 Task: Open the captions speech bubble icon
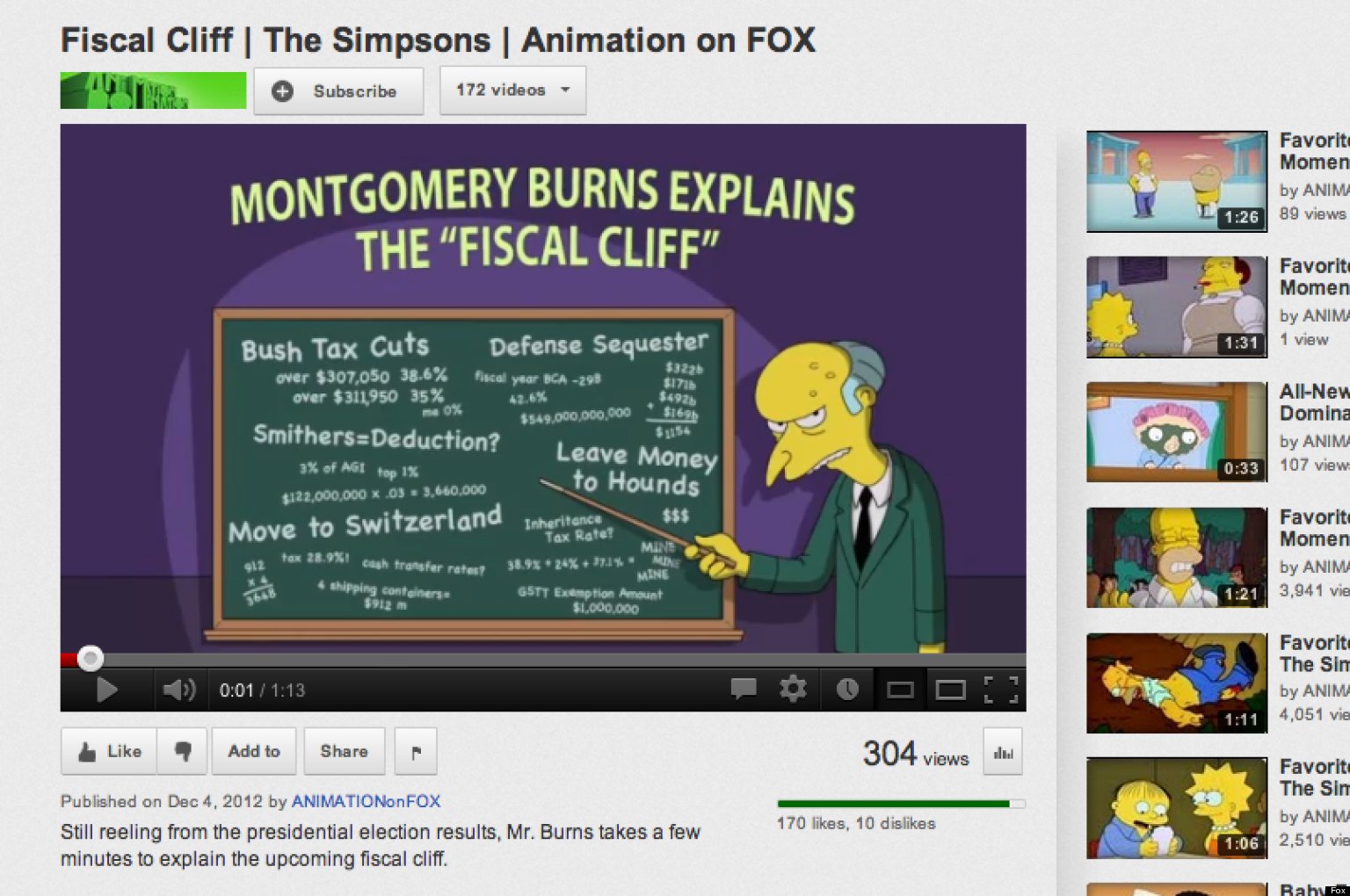[x=744, y=689]
